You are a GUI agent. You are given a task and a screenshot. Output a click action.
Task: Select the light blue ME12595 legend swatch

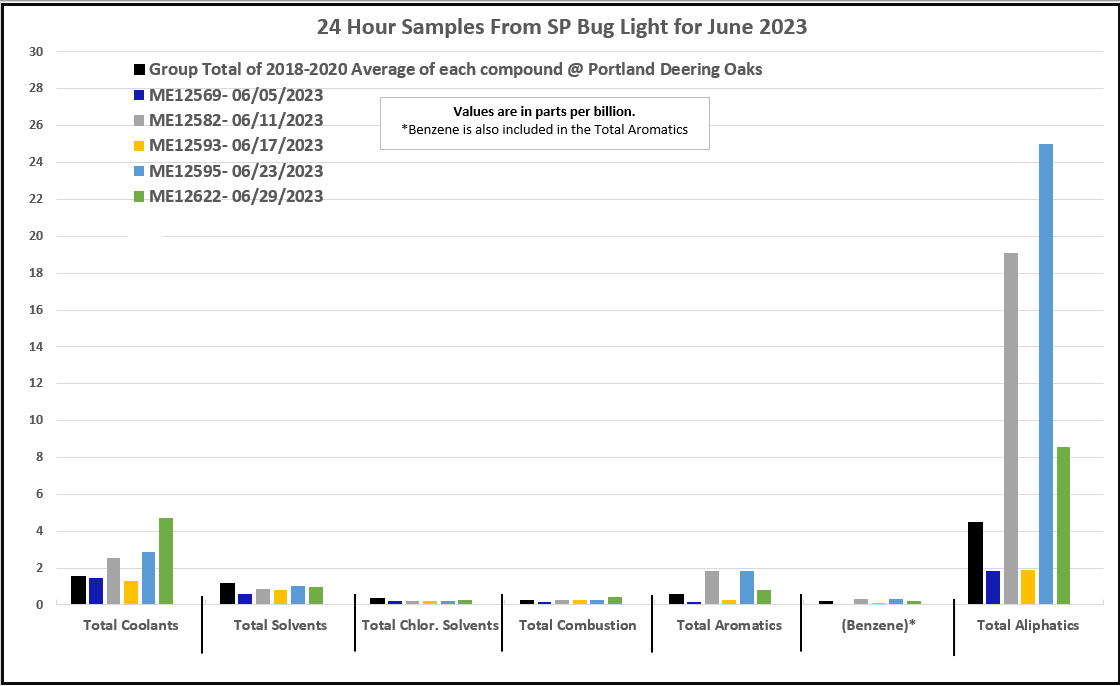tap(140, 172)
